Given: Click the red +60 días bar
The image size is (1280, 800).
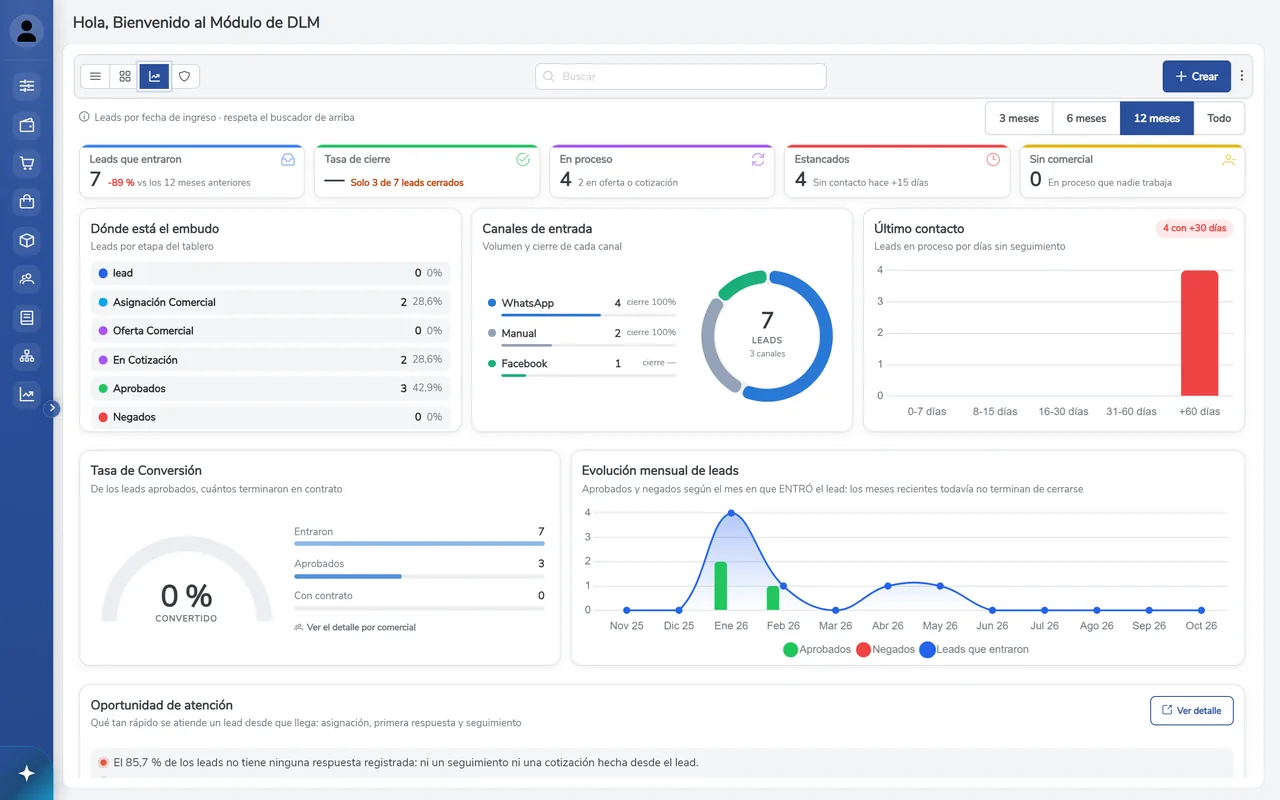Looking at the screenshot, I should click(x=1199, y=333).
